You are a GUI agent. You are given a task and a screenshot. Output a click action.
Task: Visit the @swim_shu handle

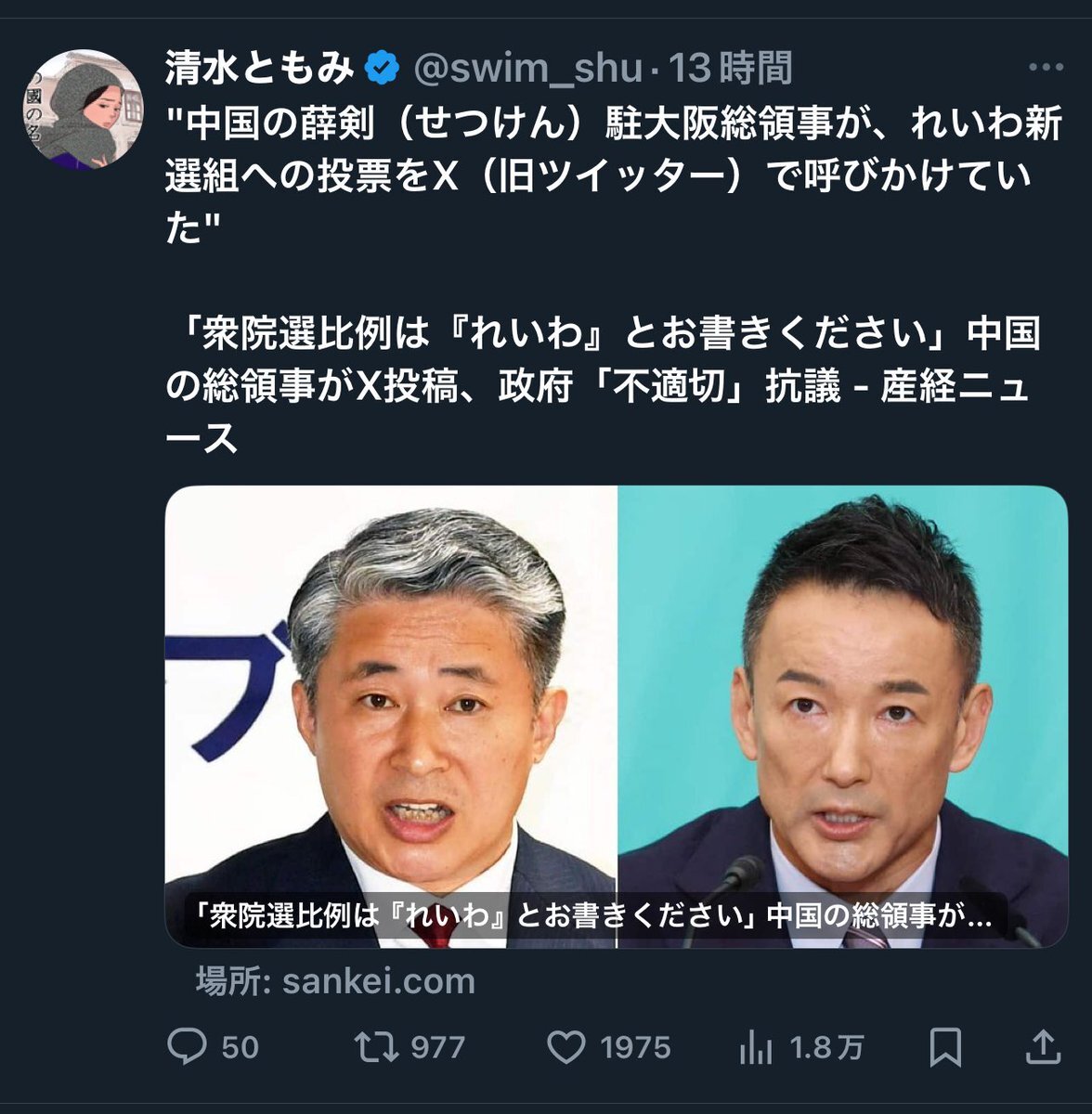click(x=526, y=68)
